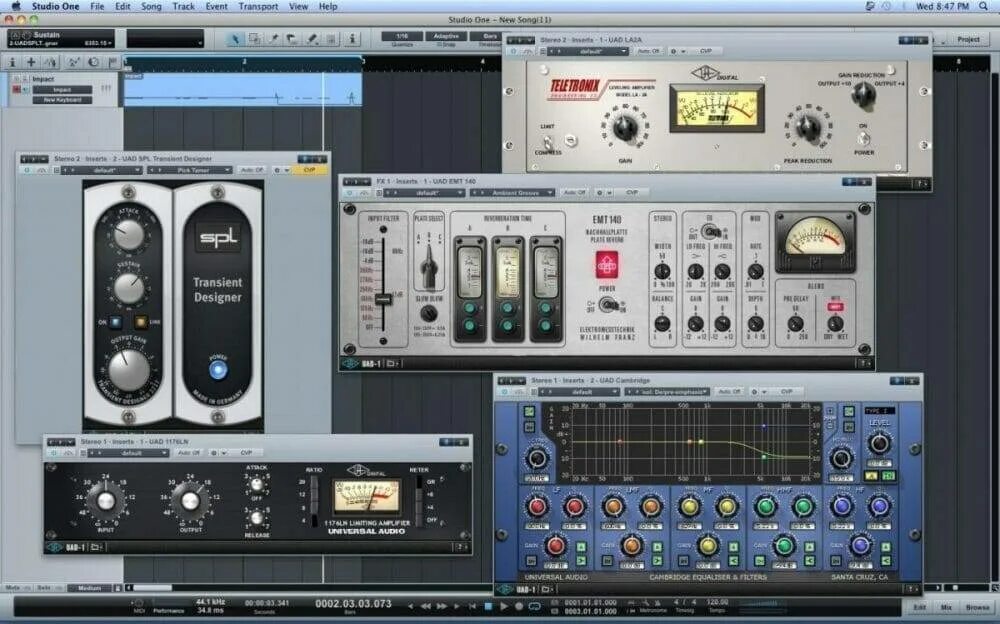The image size is (1000, 624).
Task: Open the Studio One application menu
Action: tap(55, 6)
